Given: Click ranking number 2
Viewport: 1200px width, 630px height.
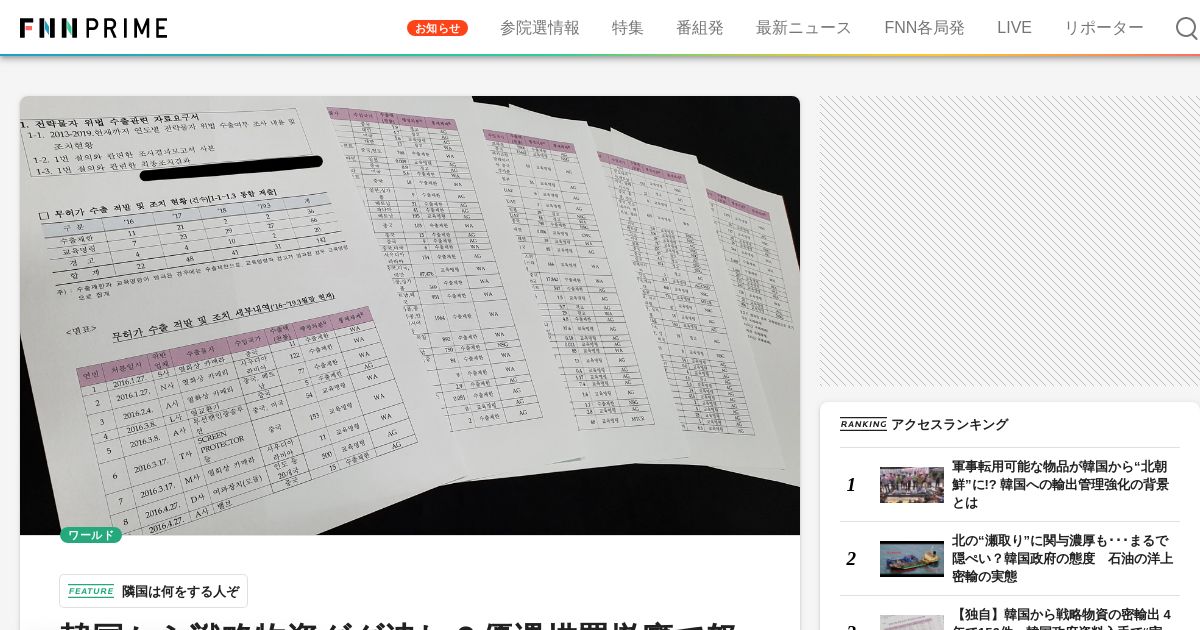Looking at the screenshot, I should click(851, 559).
